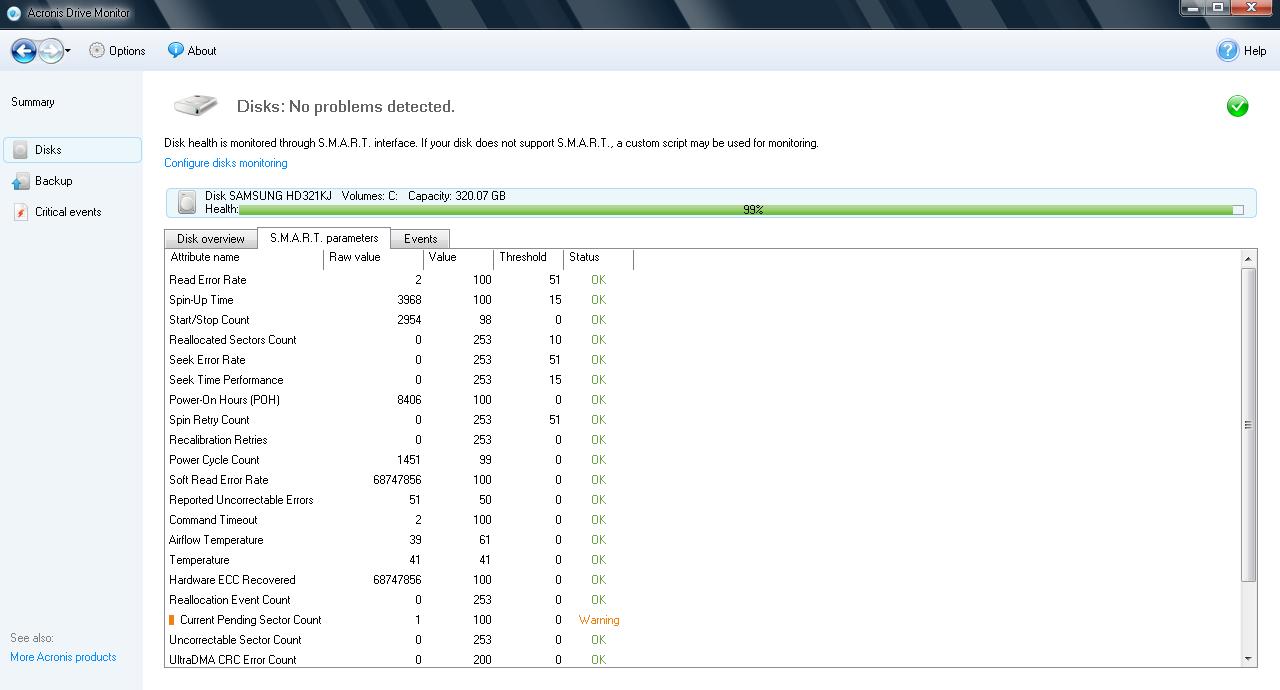Sort by Value column header
Viewport: 1280px width, 690px height.
click(458, 258)
